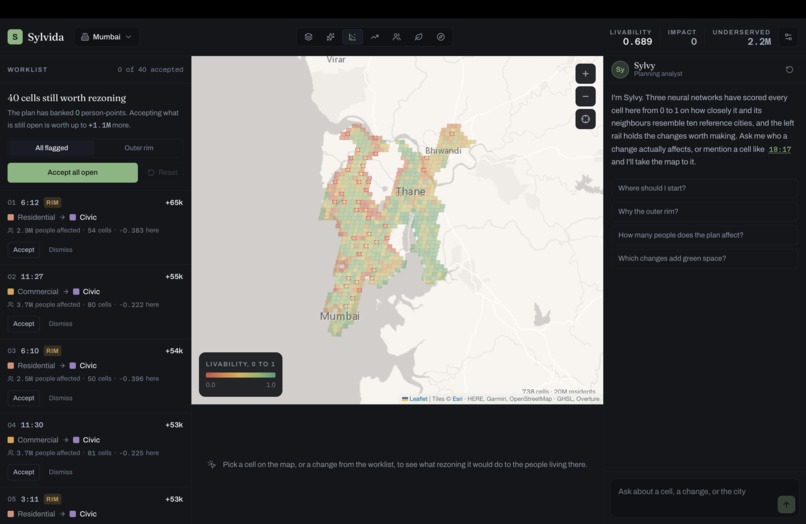Dismiss change 04 for cell 11:30

click(61, 472)
